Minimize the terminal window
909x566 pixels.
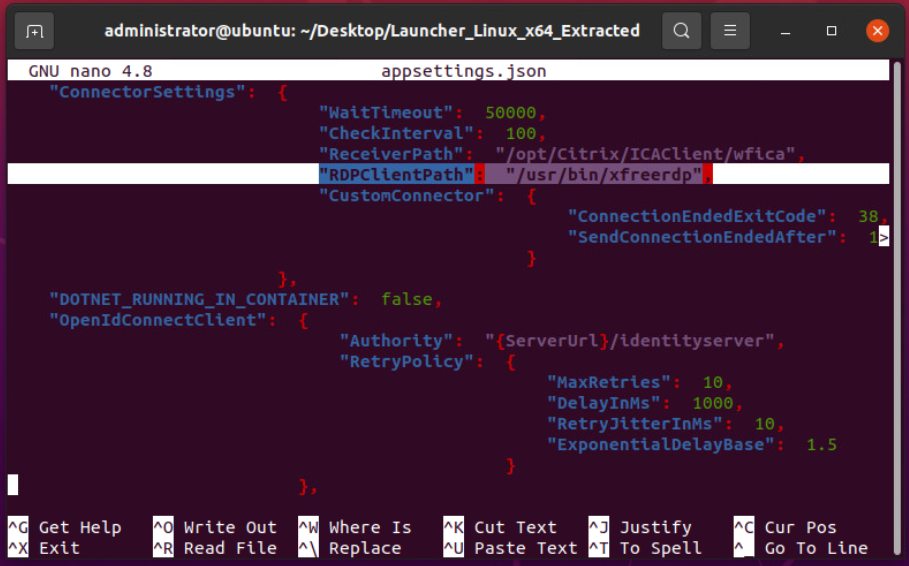coord(787,31)
